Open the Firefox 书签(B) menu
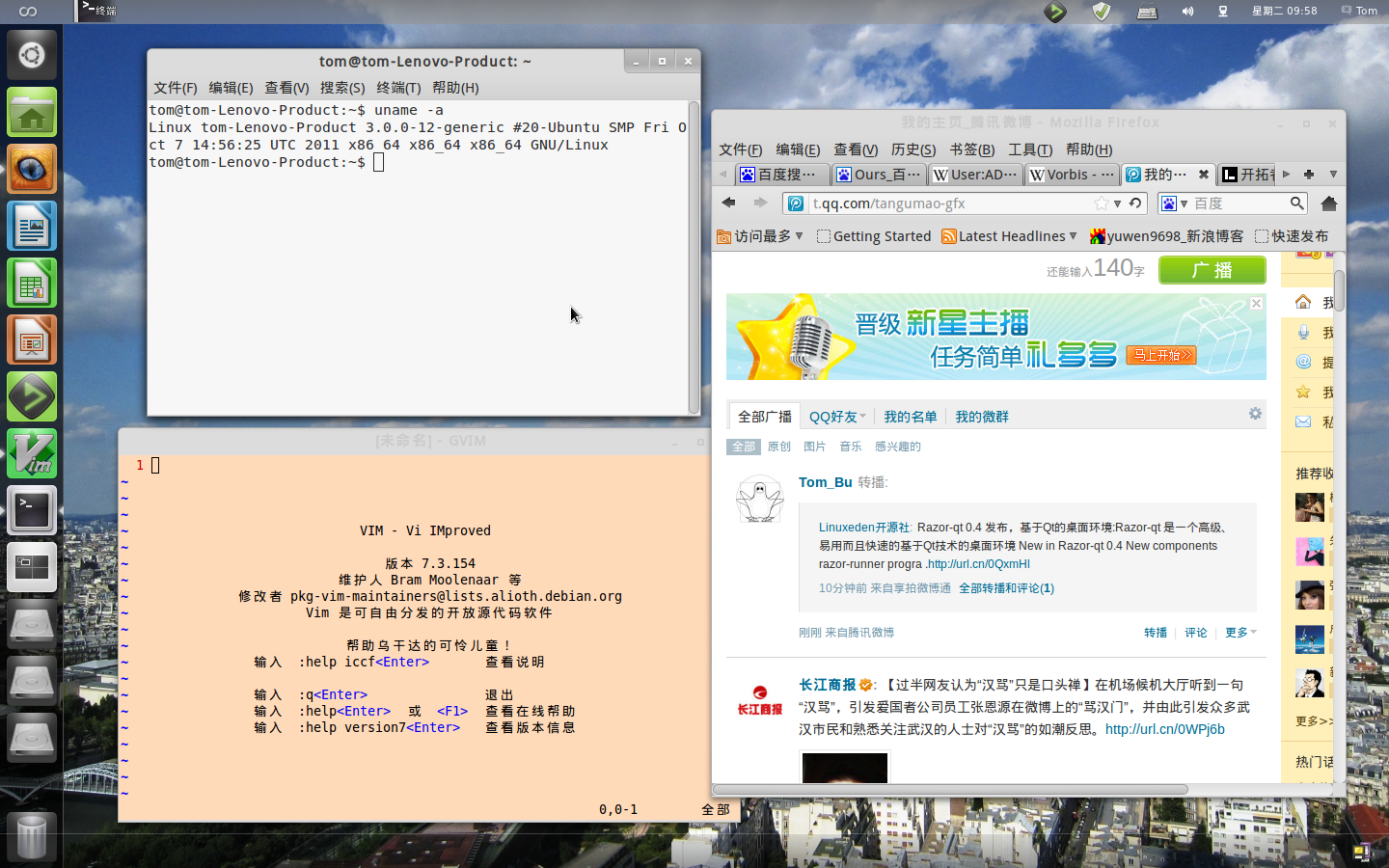The height and width of the screenshot is (868, 1389). pyautogui.click(x=972, y=149)
